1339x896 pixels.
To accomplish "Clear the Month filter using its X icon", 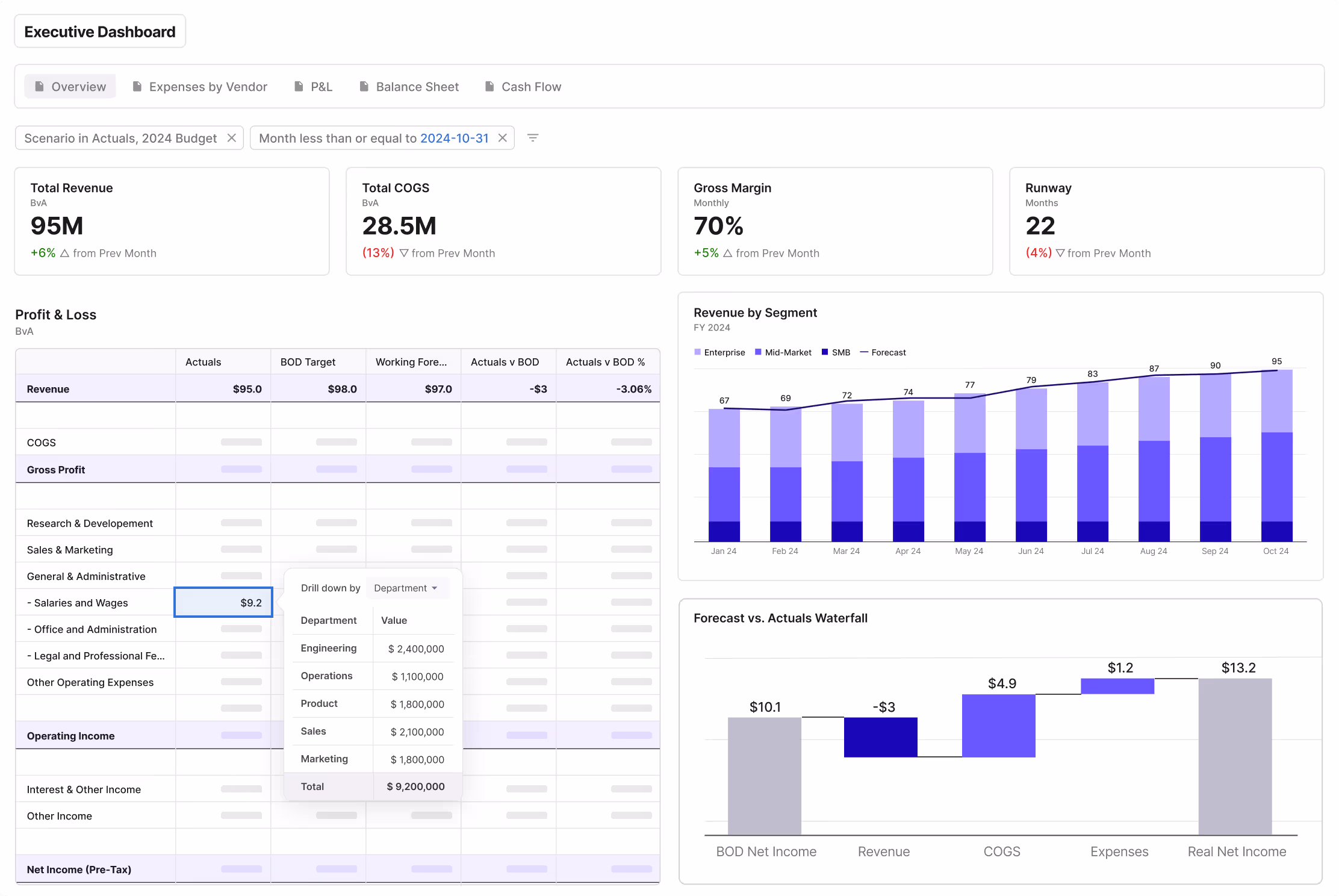I will point(503,138).
